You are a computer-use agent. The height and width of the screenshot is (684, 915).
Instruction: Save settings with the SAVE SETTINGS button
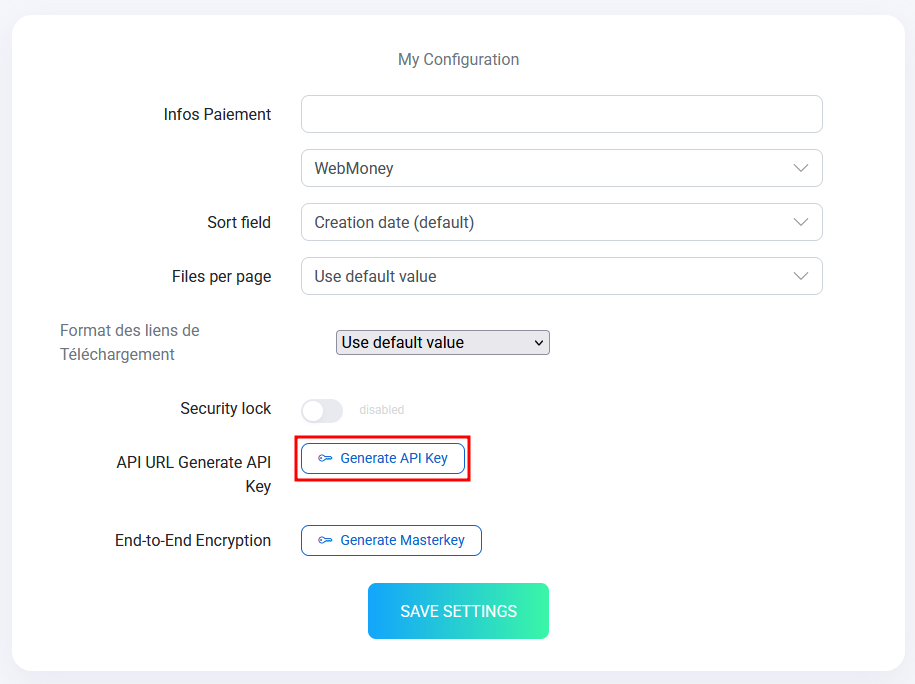[458, 611]
